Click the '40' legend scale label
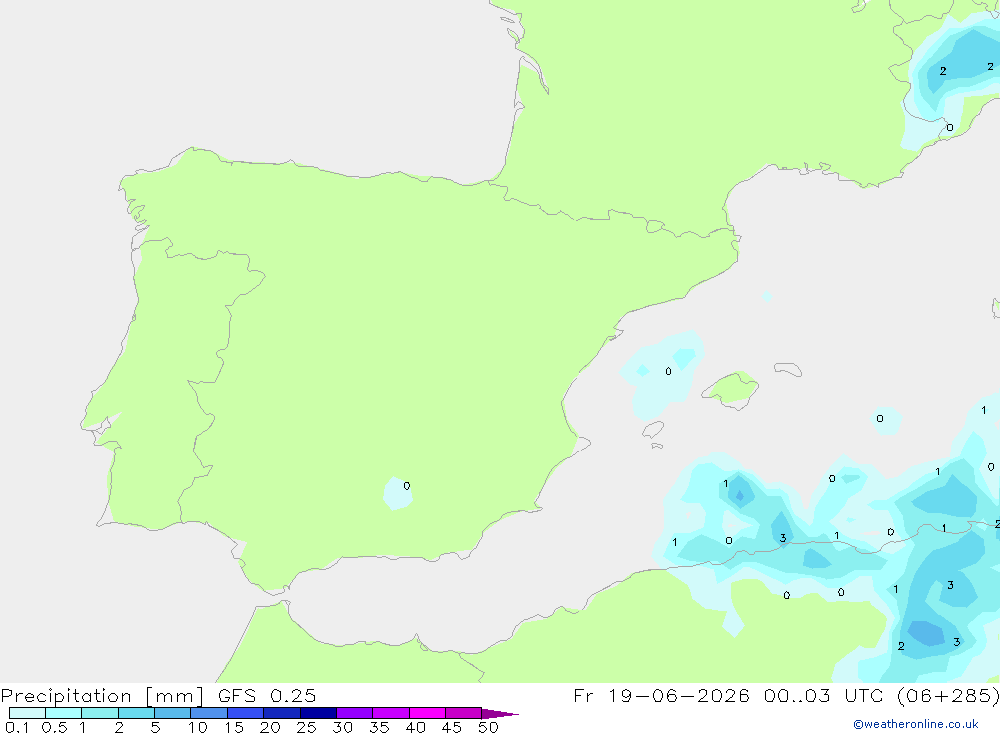This screenshot has height=733, width=1000. pos(416,727)
